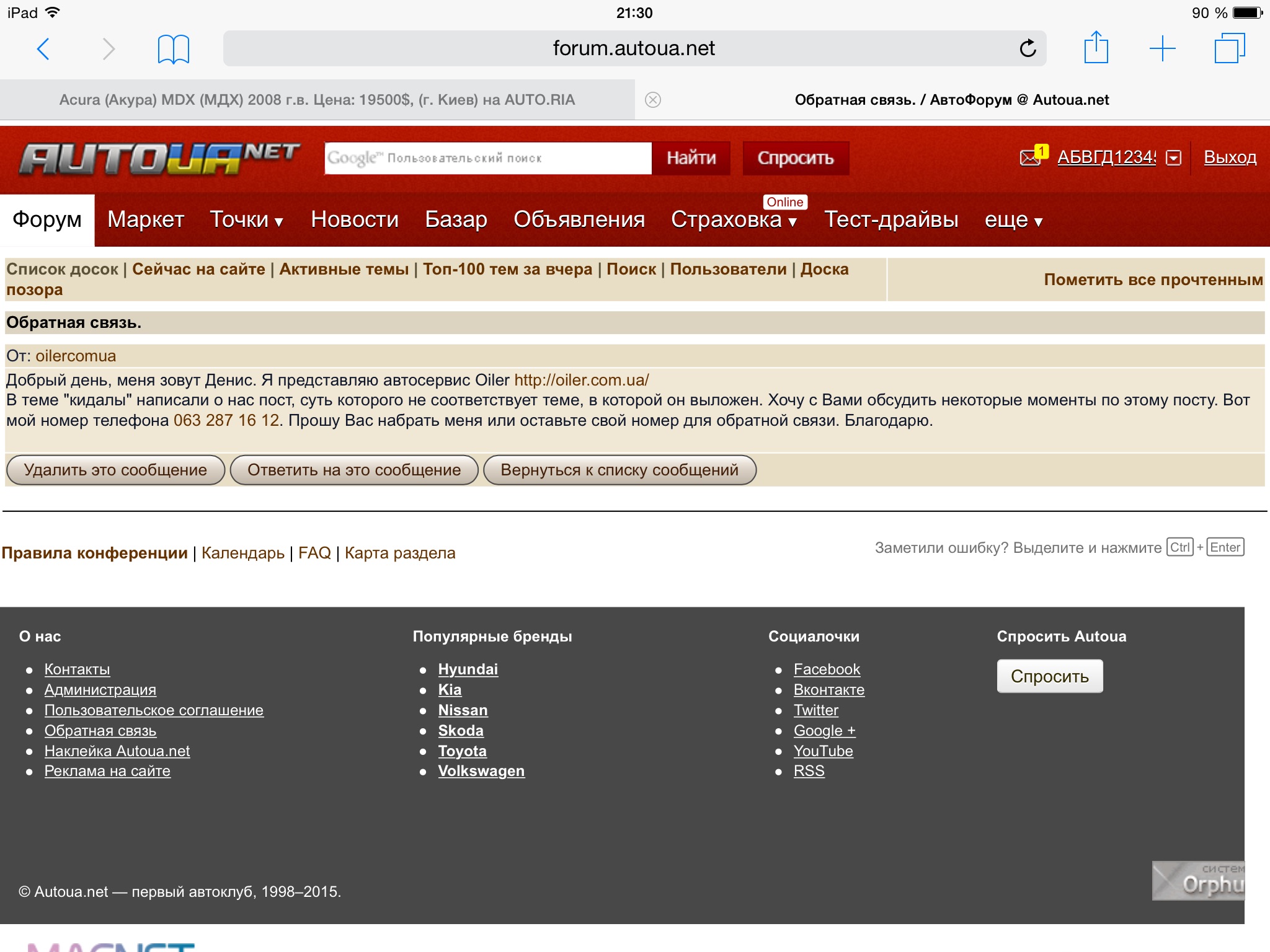Click the Autoua.net logo
The height and width of the screenshot is (952, 1270).
[x=159, y=159]
